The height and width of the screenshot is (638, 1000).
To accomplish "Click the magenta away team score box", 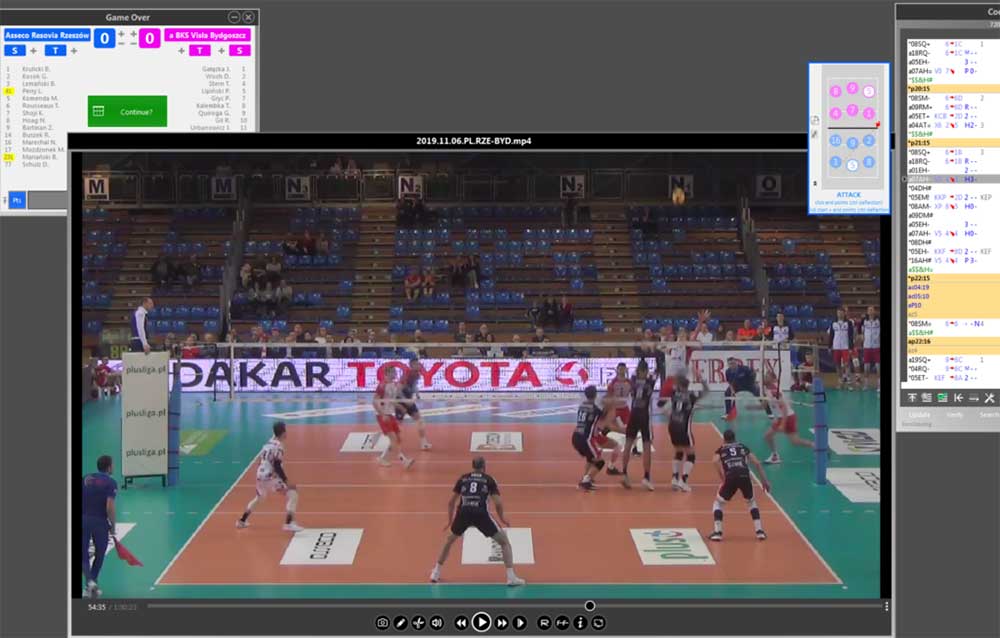I will (x=149, y=38).
